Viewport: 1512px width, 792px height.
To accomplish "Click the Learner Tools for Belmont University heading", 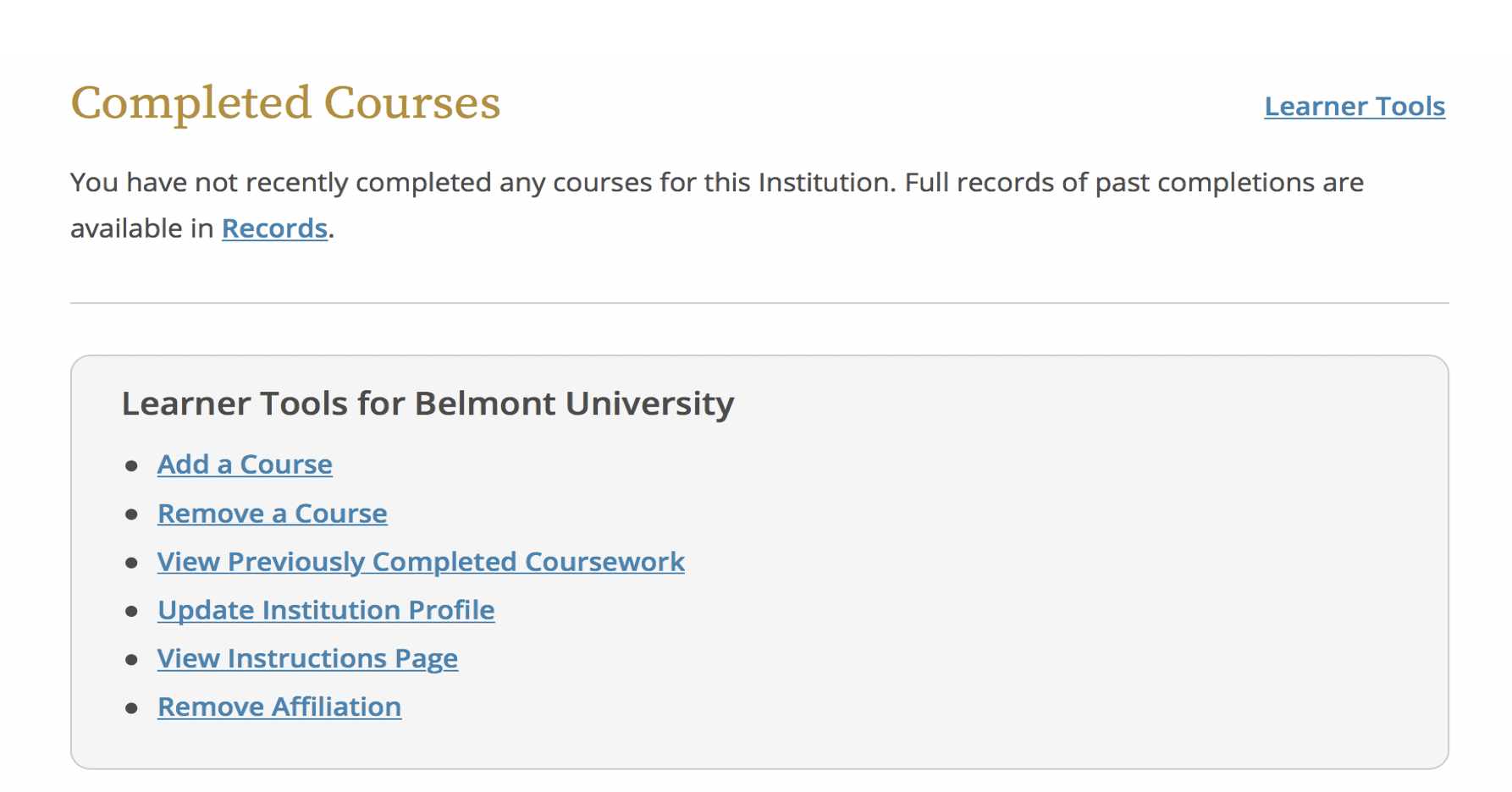I will point(428,404).
